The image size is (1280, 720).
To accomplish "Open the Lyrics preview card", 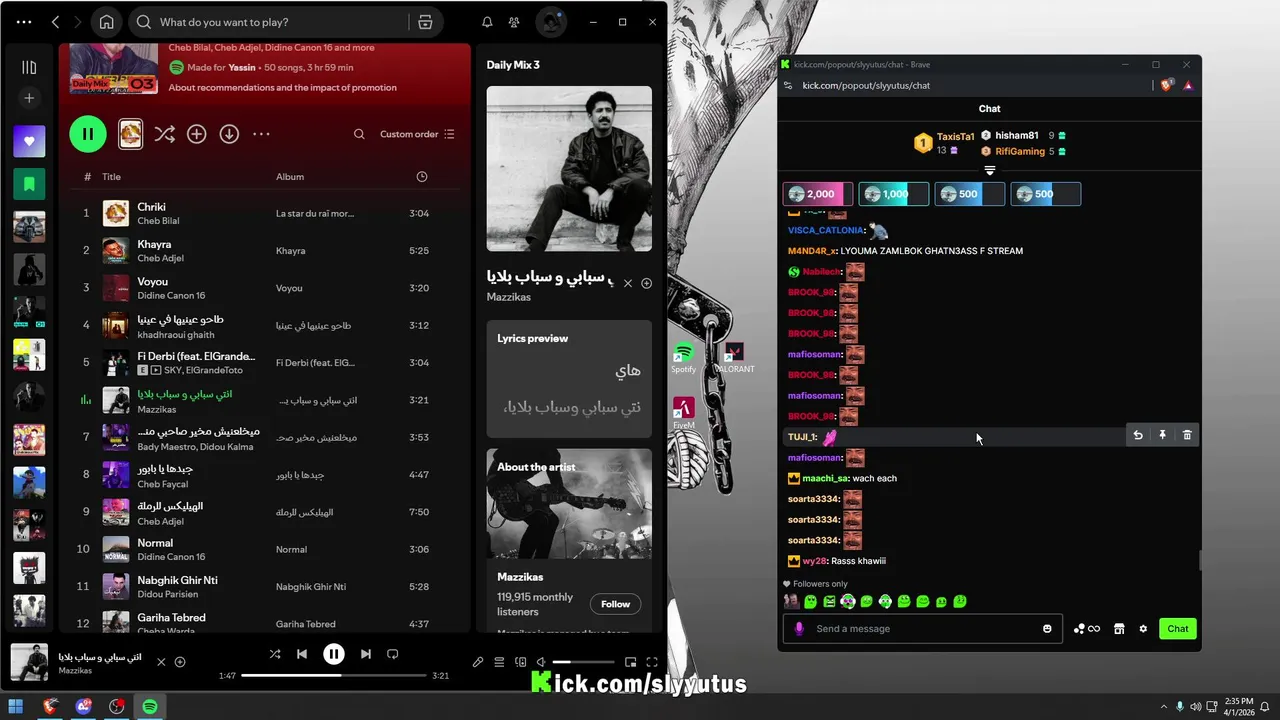I will (569, 379).
